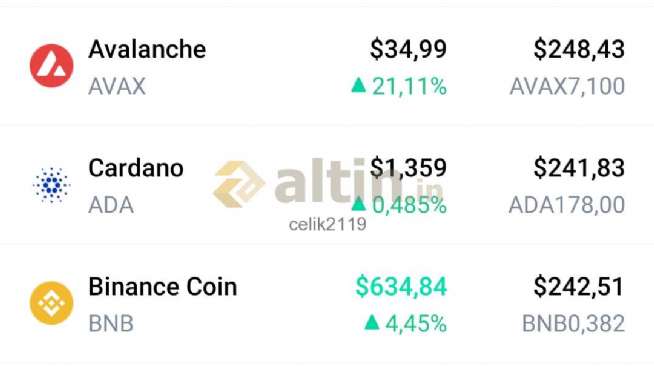Click the green BNB price $634,84
The image size is (654, 366).
point(401,287)
